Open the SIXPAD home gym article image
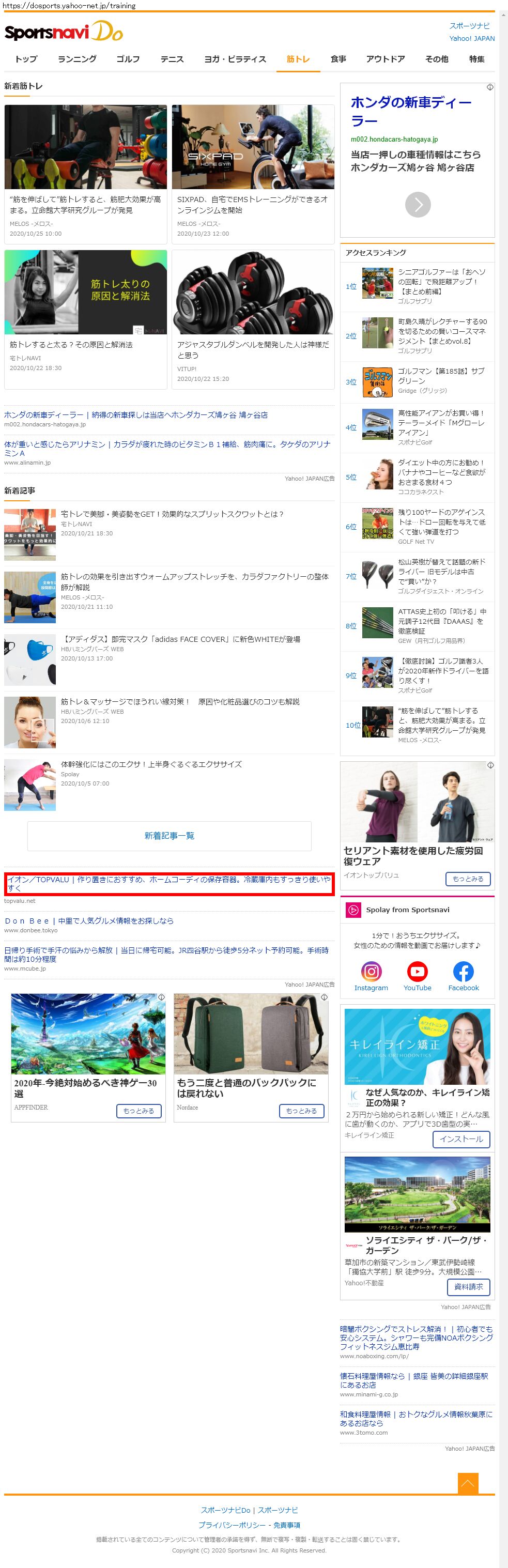The width and height of the screenshot is (508, 1568). (253, 147)
